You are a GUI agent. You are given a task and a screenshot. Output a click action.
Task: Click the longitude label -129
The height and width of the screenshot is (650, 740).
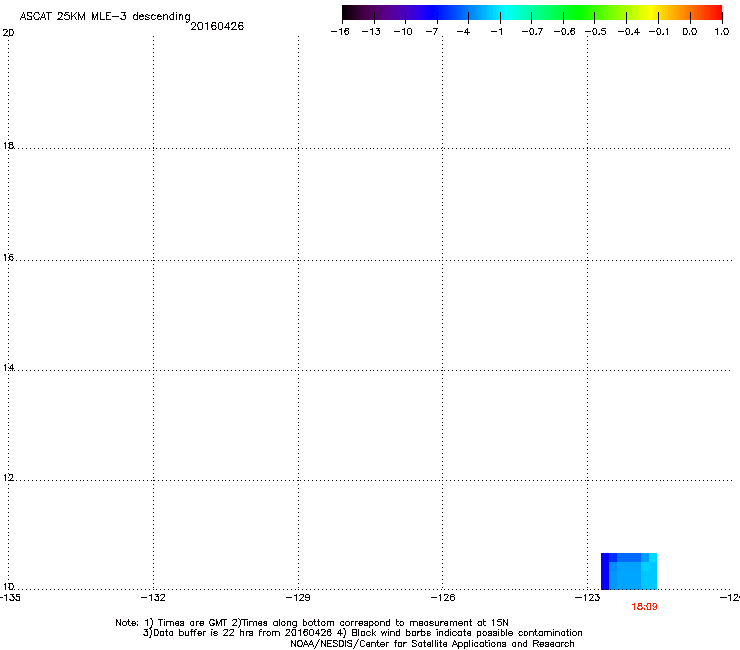pos(298,598)
